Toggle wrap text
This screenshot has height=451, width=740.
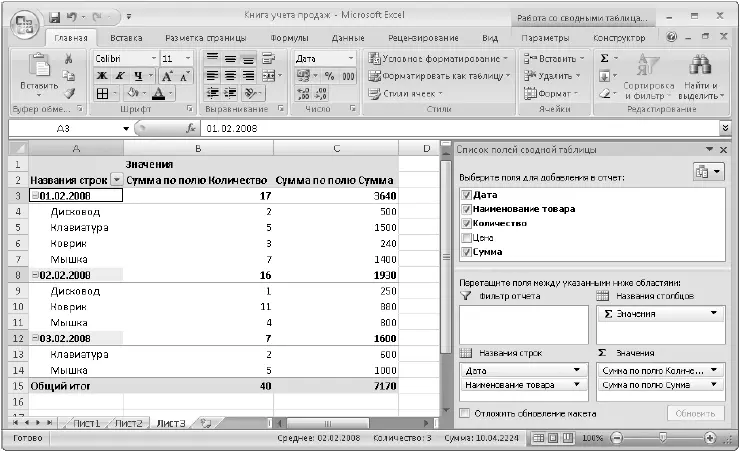pyautogui.click(x=268, y=58)
